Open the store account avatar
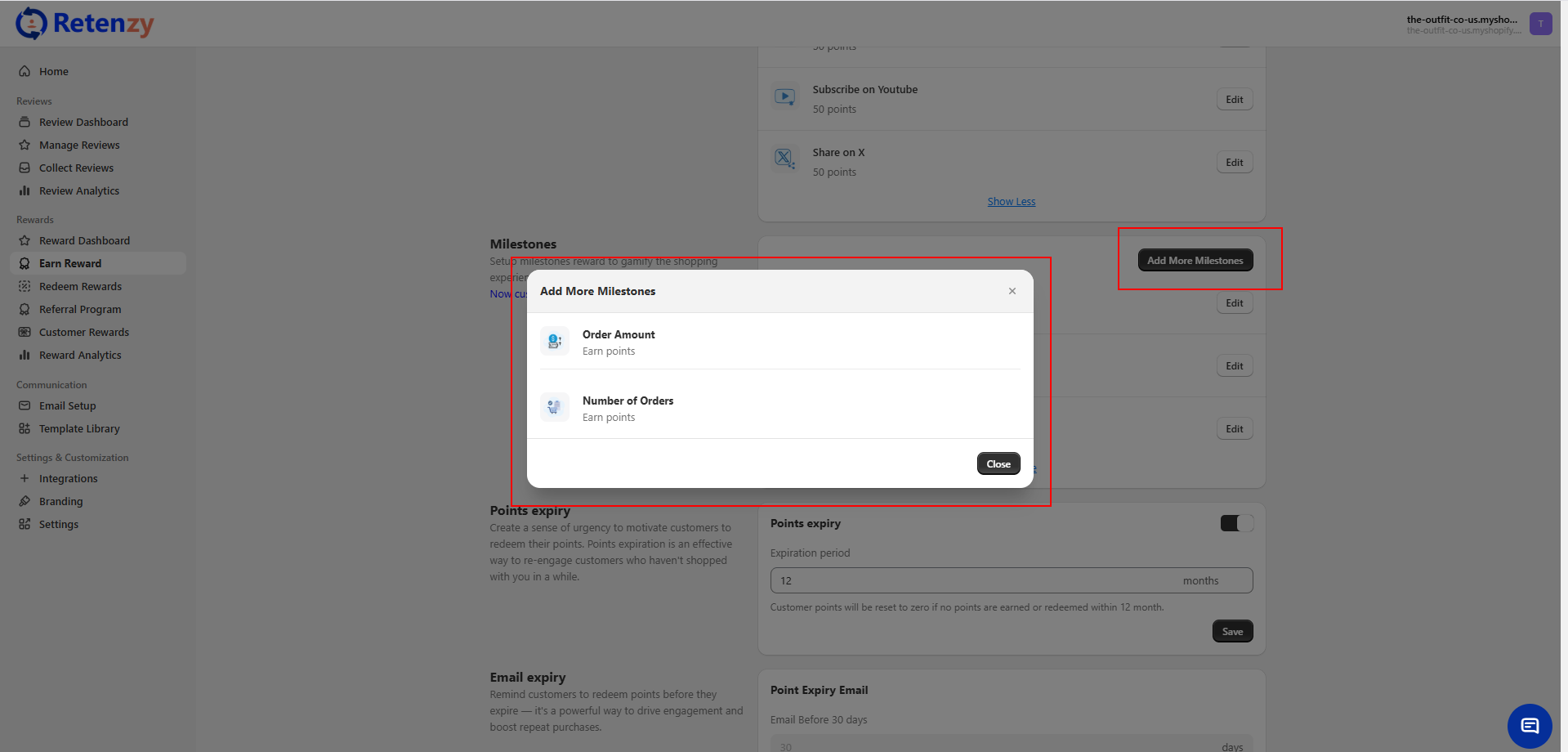Viewport: 1568px width, 752px height. 1540,24
